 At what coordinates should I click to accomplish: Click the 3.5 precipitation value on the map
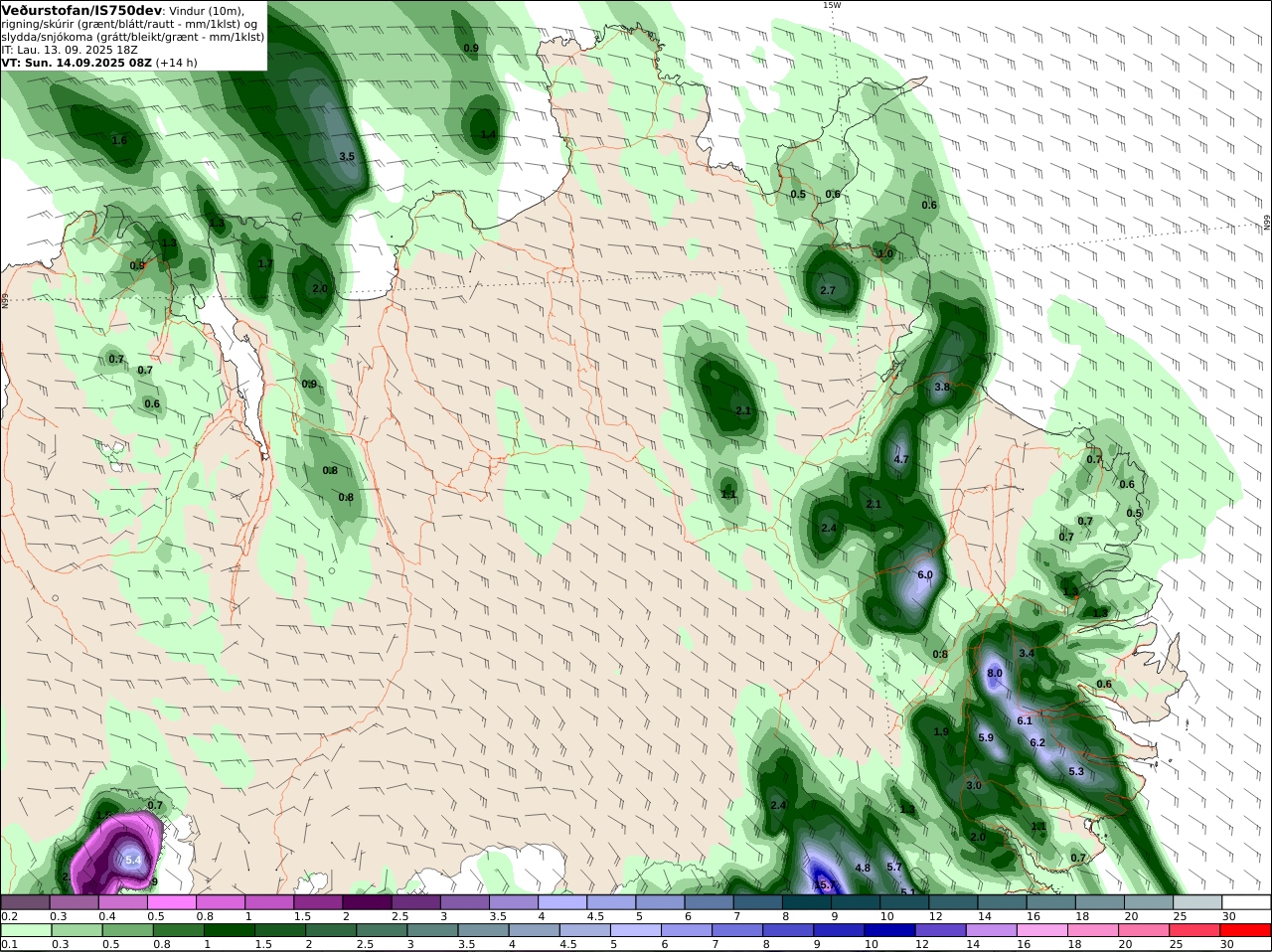pyautogui.click(x=347, y=157)
